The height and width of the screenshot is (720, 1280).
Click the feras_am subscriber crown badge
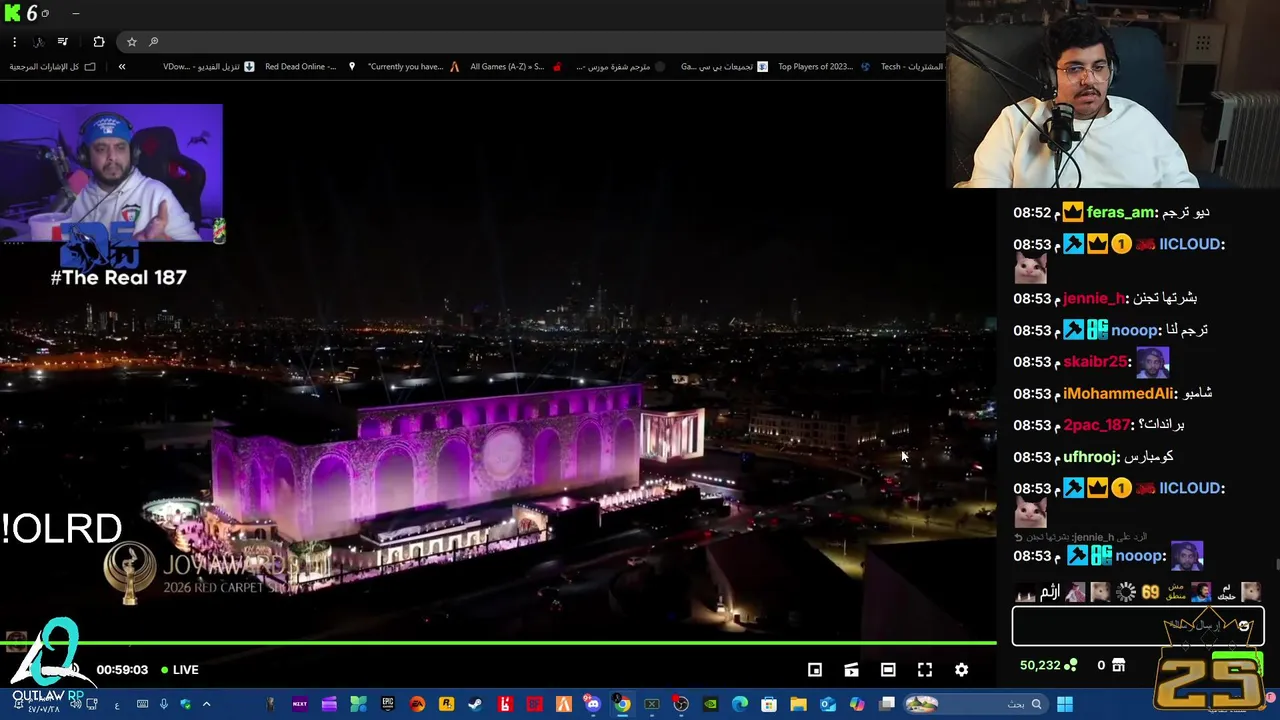pyautogui.click(x=1073, y=212)
